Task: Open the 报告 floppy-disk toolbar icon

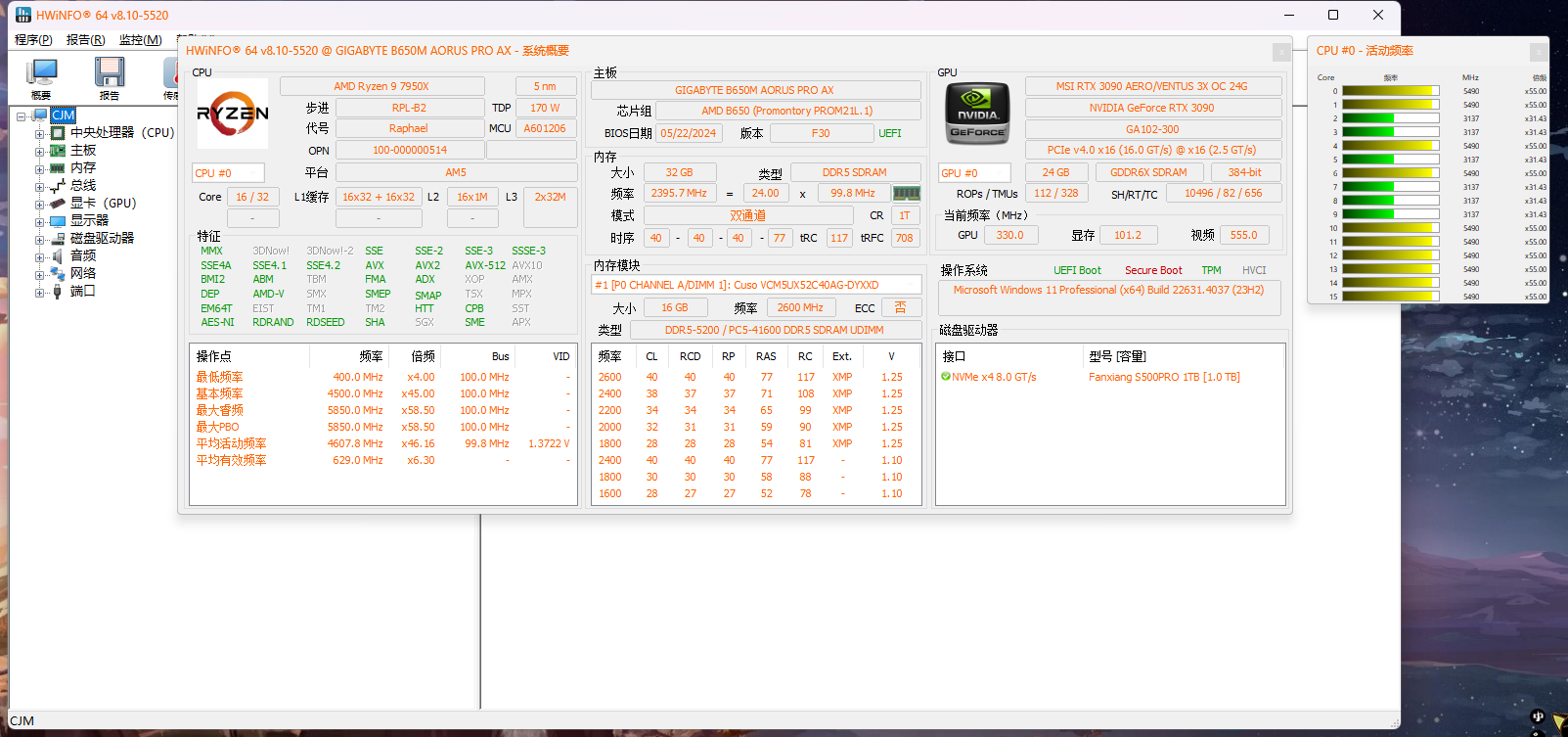Action: (110, 73)
